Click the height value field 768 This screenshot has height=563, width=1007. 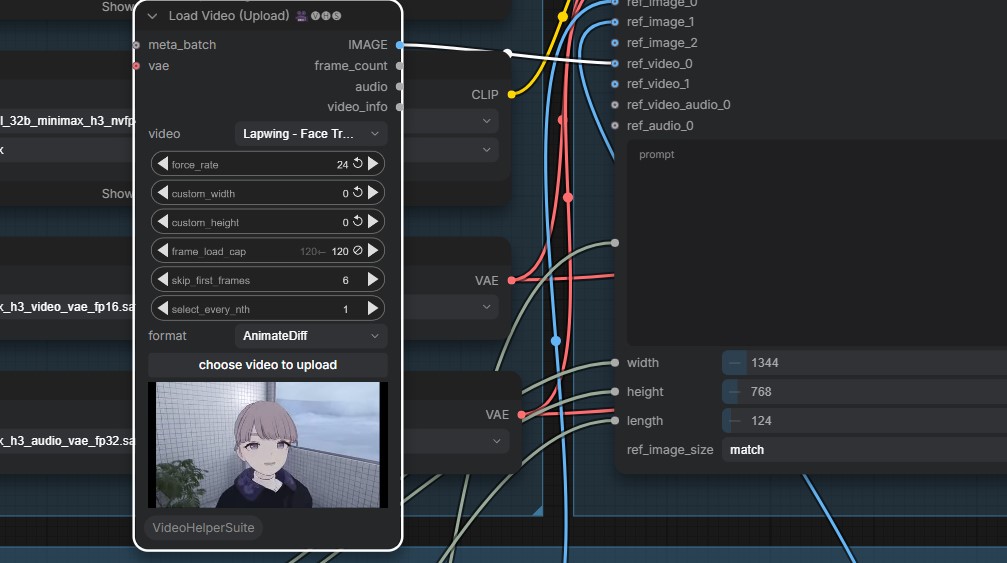click(864, 392)
